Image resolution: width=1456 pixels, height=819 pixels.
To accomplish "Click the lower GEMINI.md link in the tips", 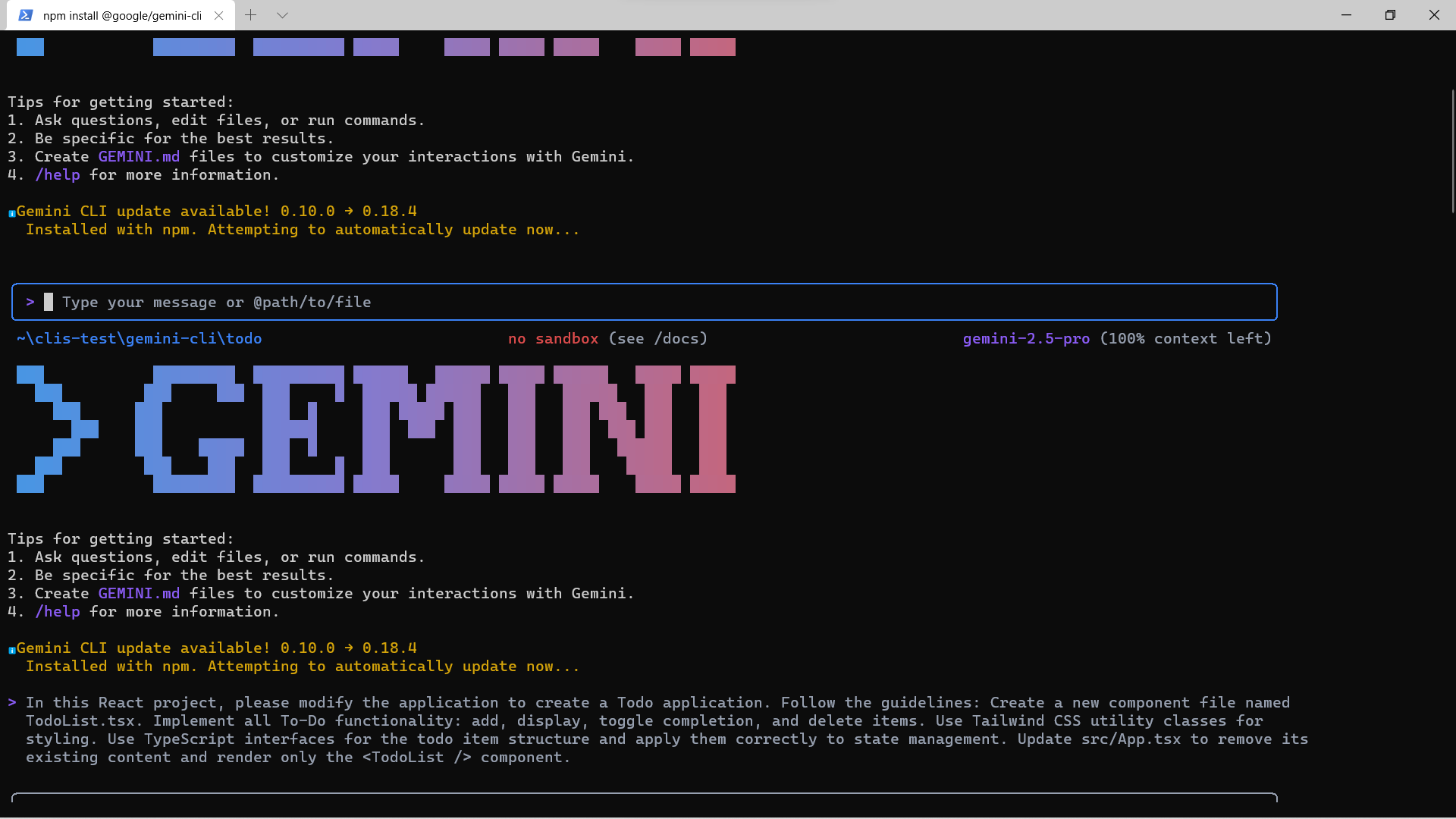I will point(139,593).
